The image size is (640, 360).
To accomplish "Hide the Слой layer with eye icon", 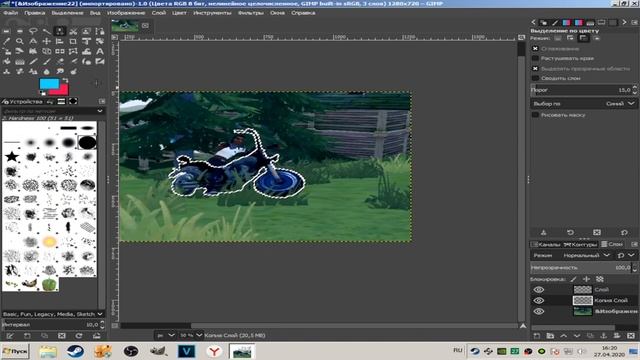I will tap(539, 290).
